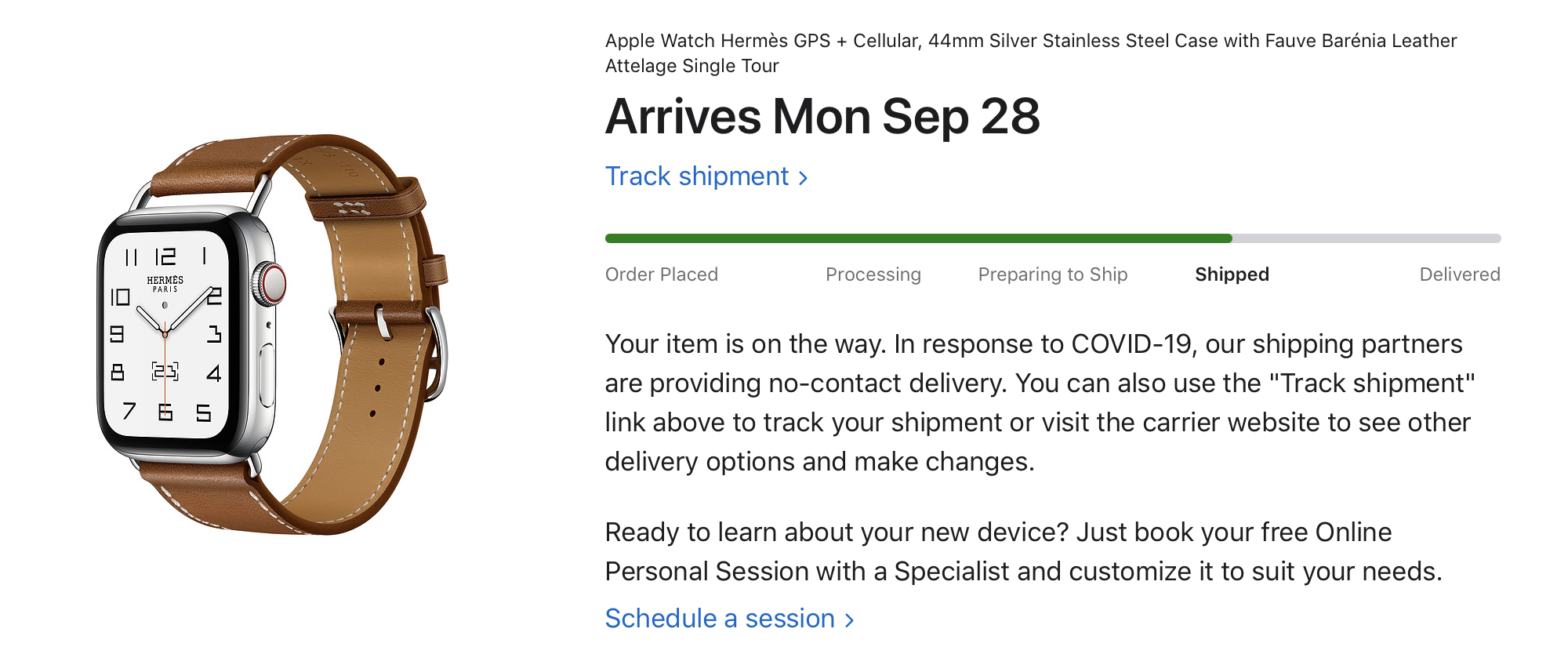
Task: Click the chevron next to Track shipment
Action: [x=803, y=178]
